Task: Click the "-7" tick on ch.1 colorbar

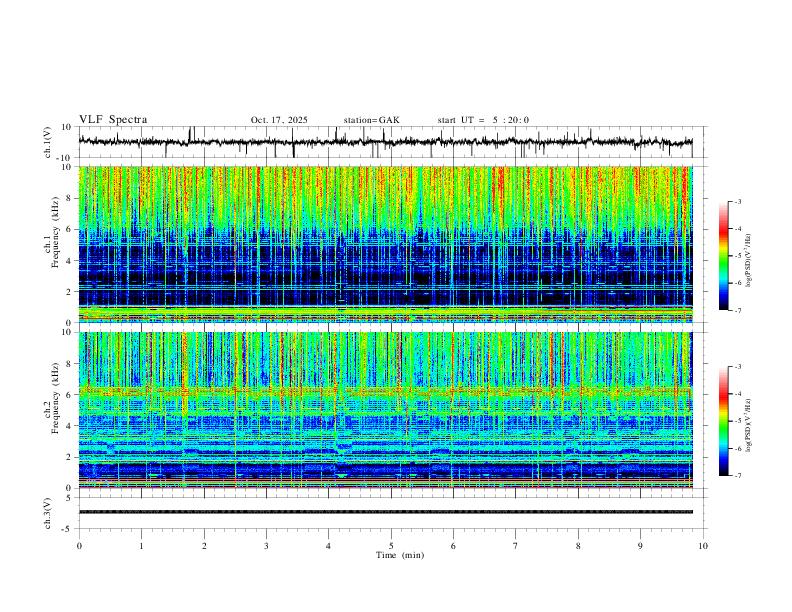Action: click(x=737, y=311)
